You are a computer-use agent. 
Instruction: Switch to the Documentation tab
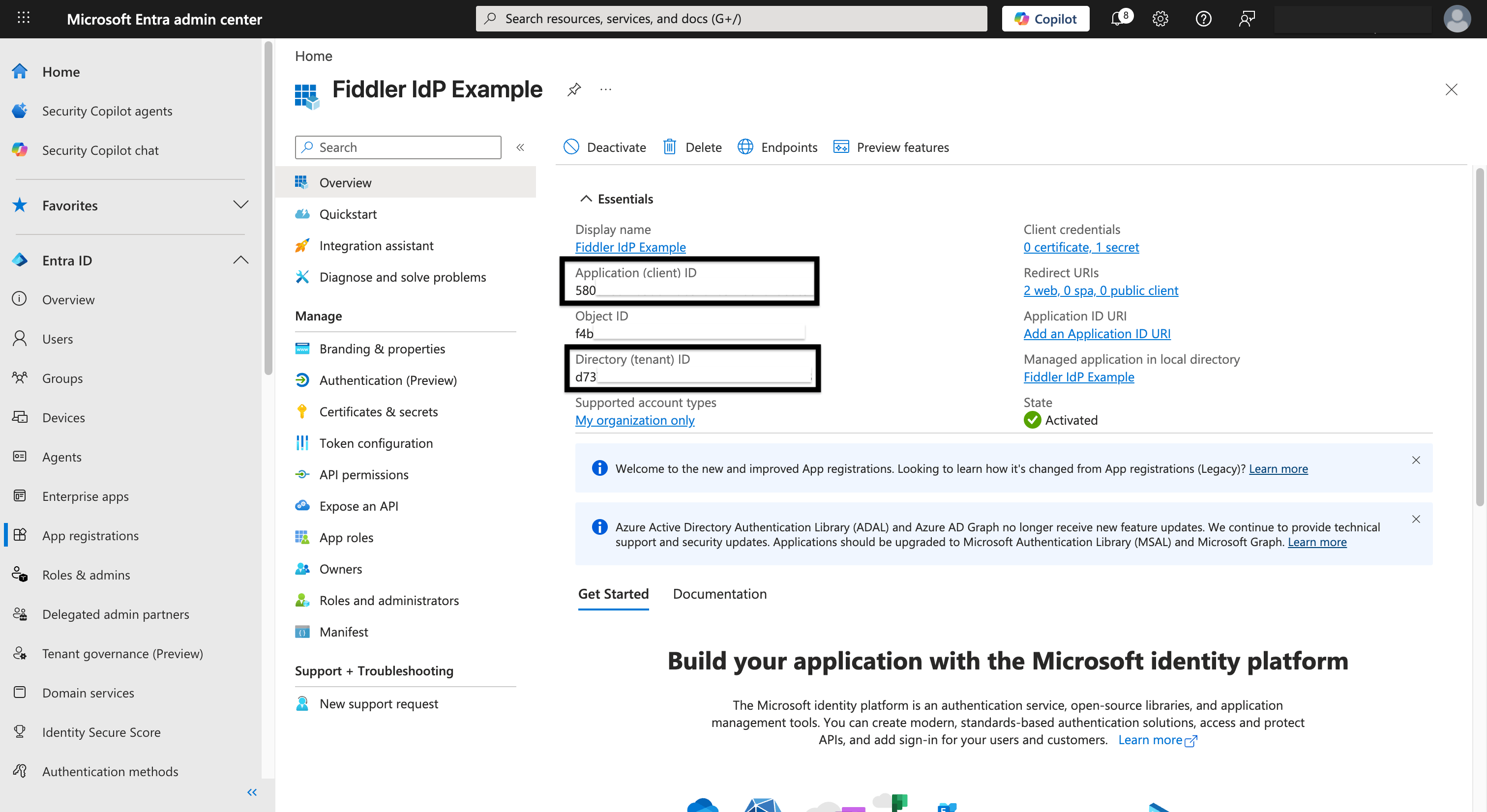point(719,594)
